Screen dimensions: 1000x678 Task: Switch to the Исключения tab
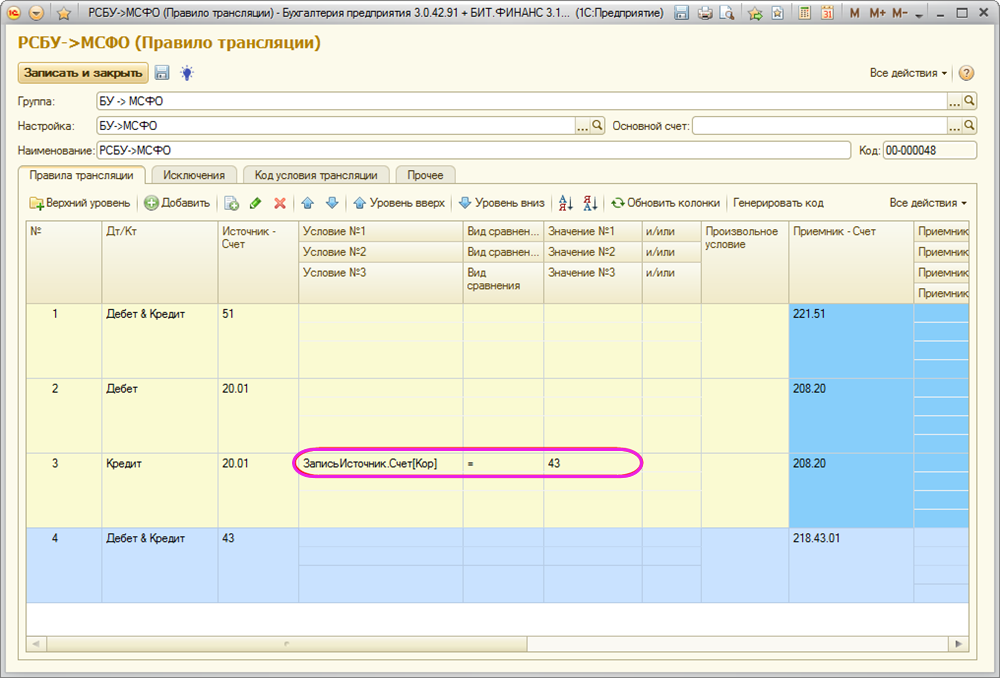[x=194, y=175]
